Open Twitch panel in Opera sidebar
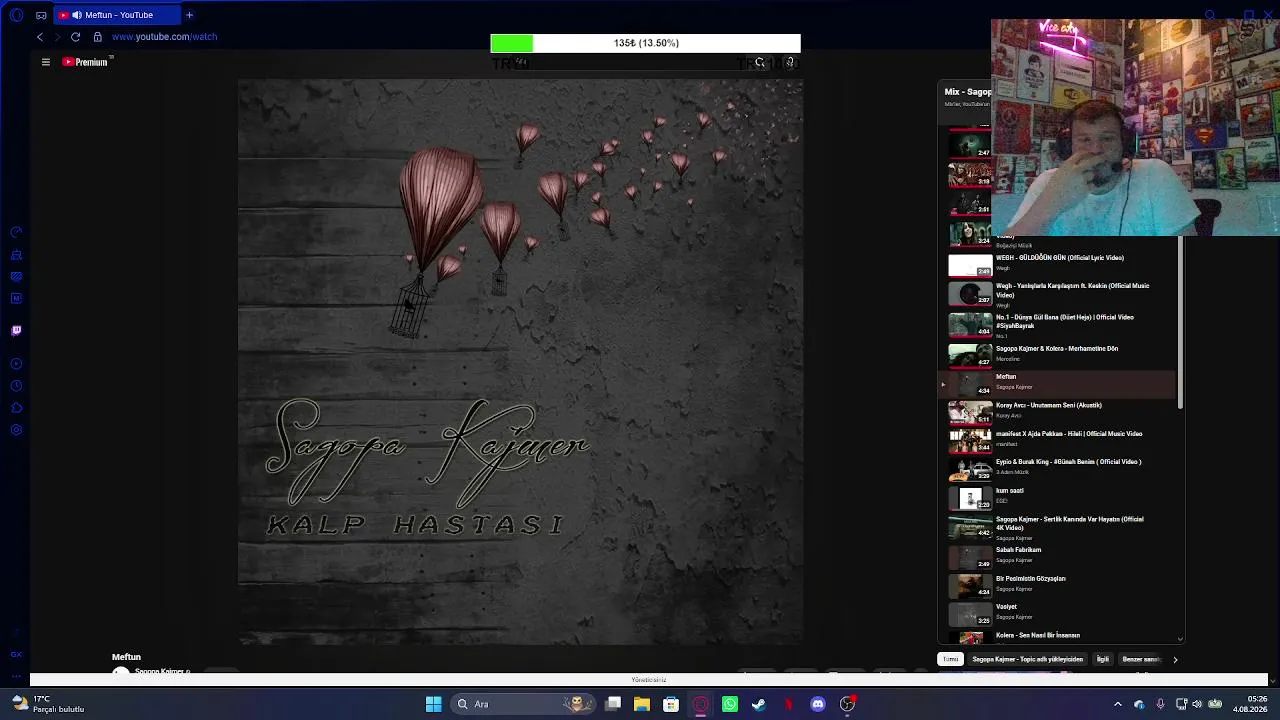Screen dimensions: 1280x720 (16, 330)
